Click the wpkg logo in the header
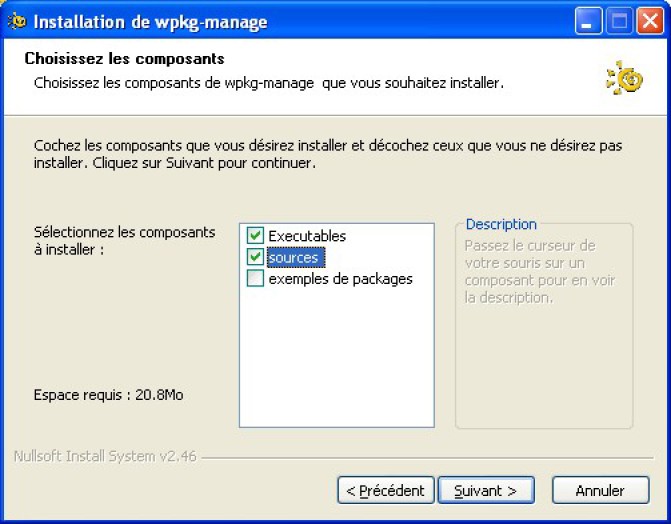Screen dimensions: 671x524 click(625, 78)
